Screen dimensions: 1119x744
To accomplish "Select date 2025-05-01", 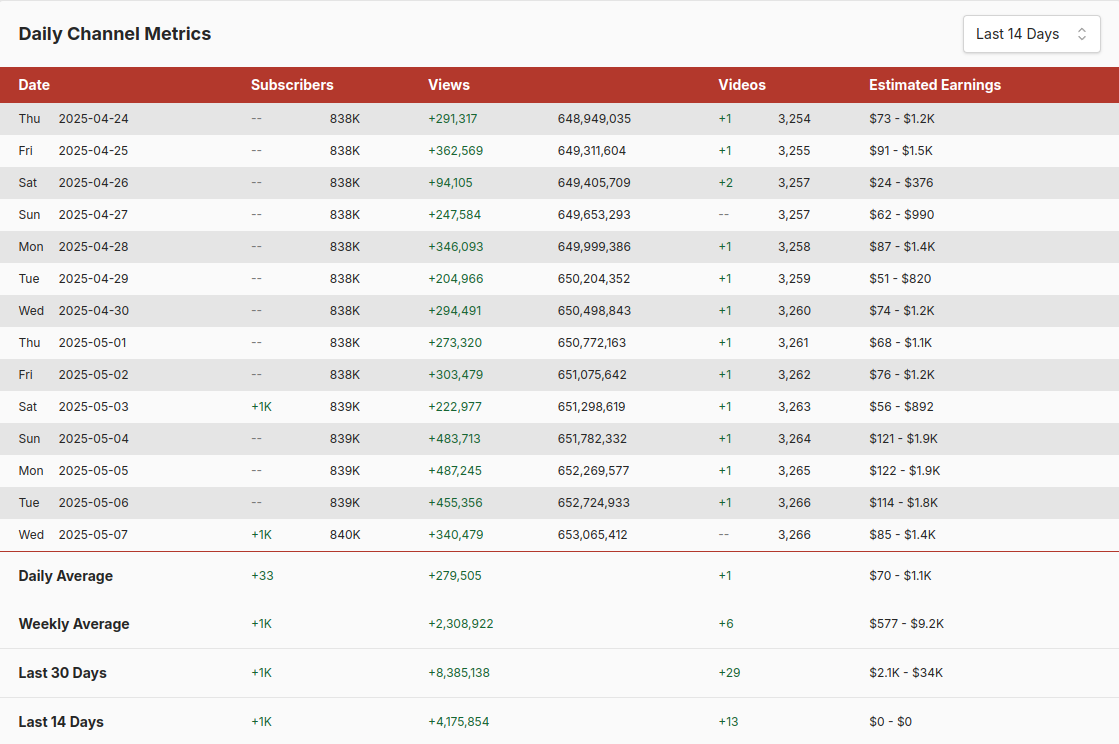I will click(x=93, y=343).
